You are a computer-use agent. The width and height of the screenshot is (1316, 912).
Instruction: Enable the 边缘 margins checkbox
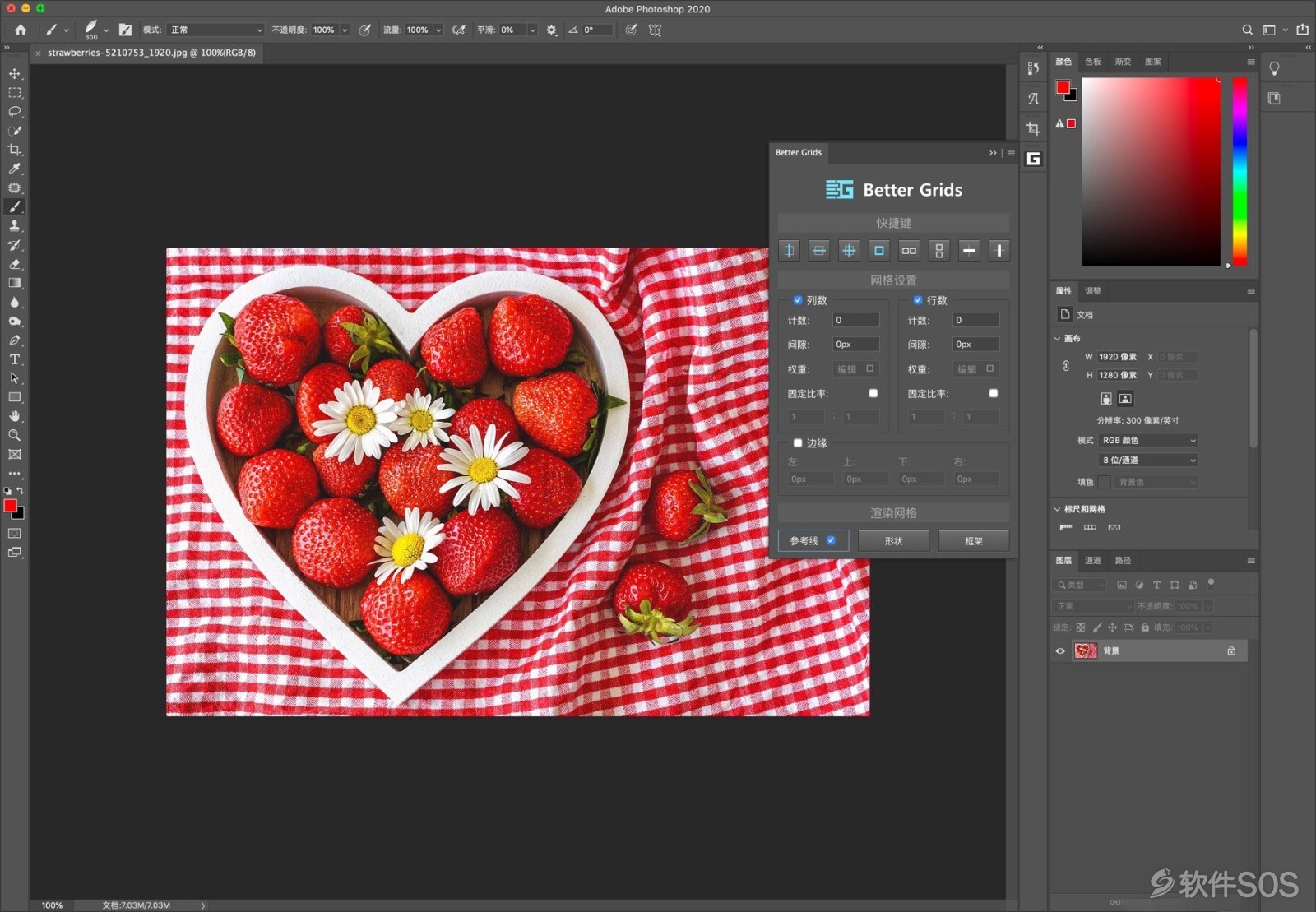pos(797,442)
